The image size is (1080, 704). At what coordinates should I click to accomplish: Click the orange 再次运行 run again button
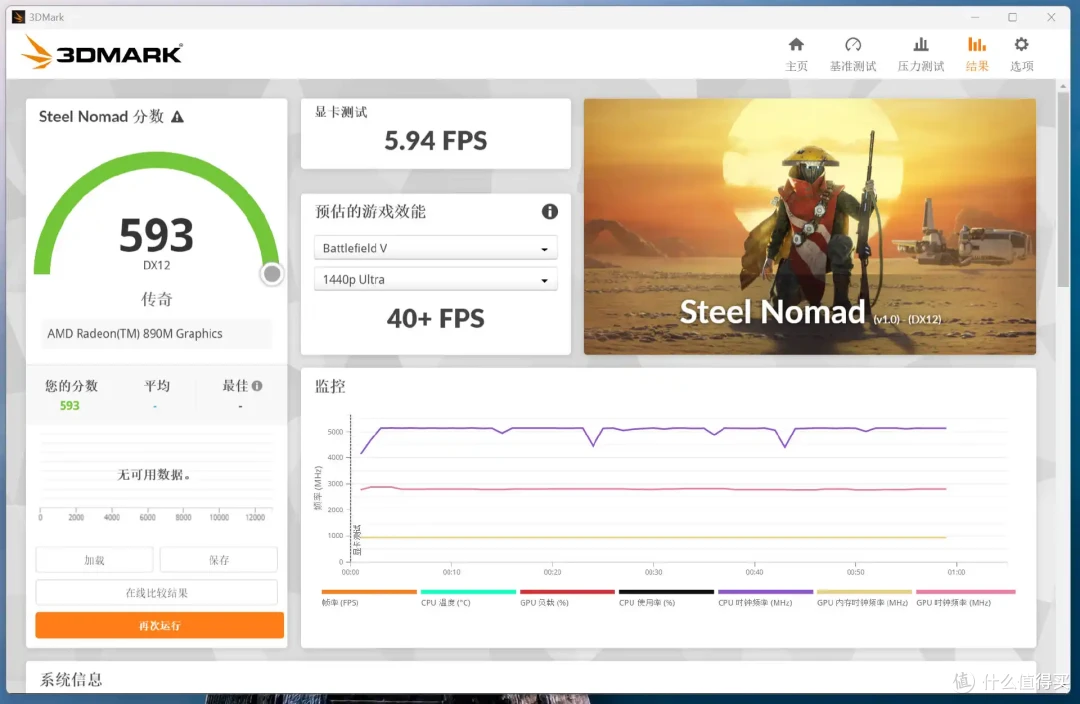(159, 625)
